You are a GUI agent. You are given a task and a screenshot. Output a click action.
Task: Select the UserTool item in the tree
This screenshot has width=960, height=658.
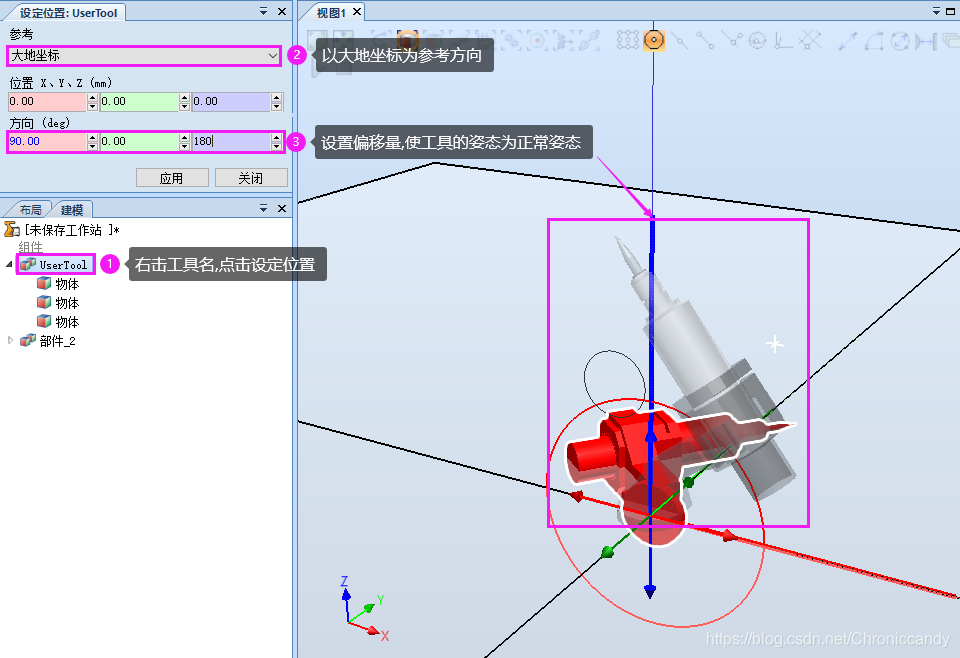63,264
